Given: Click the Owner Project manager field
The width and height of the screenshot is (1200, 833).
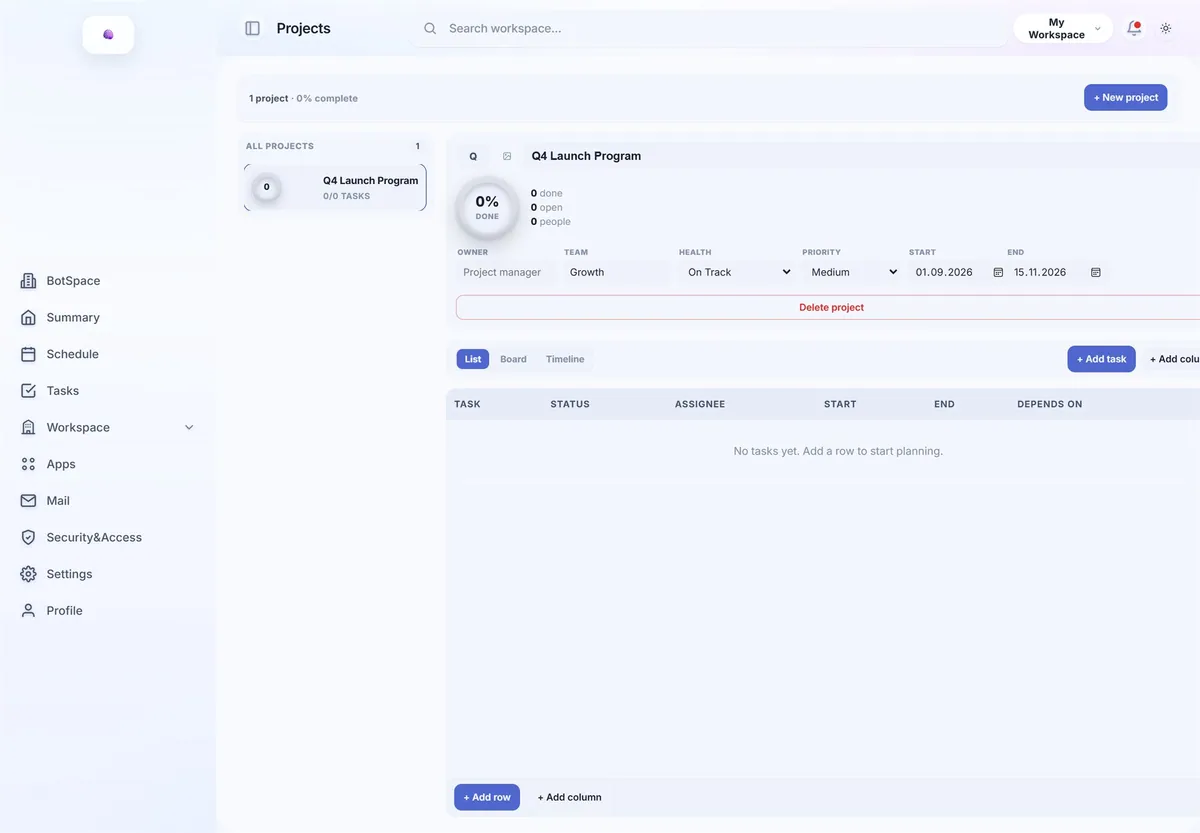Looking at the screenshot, I should tap(506, 272).
